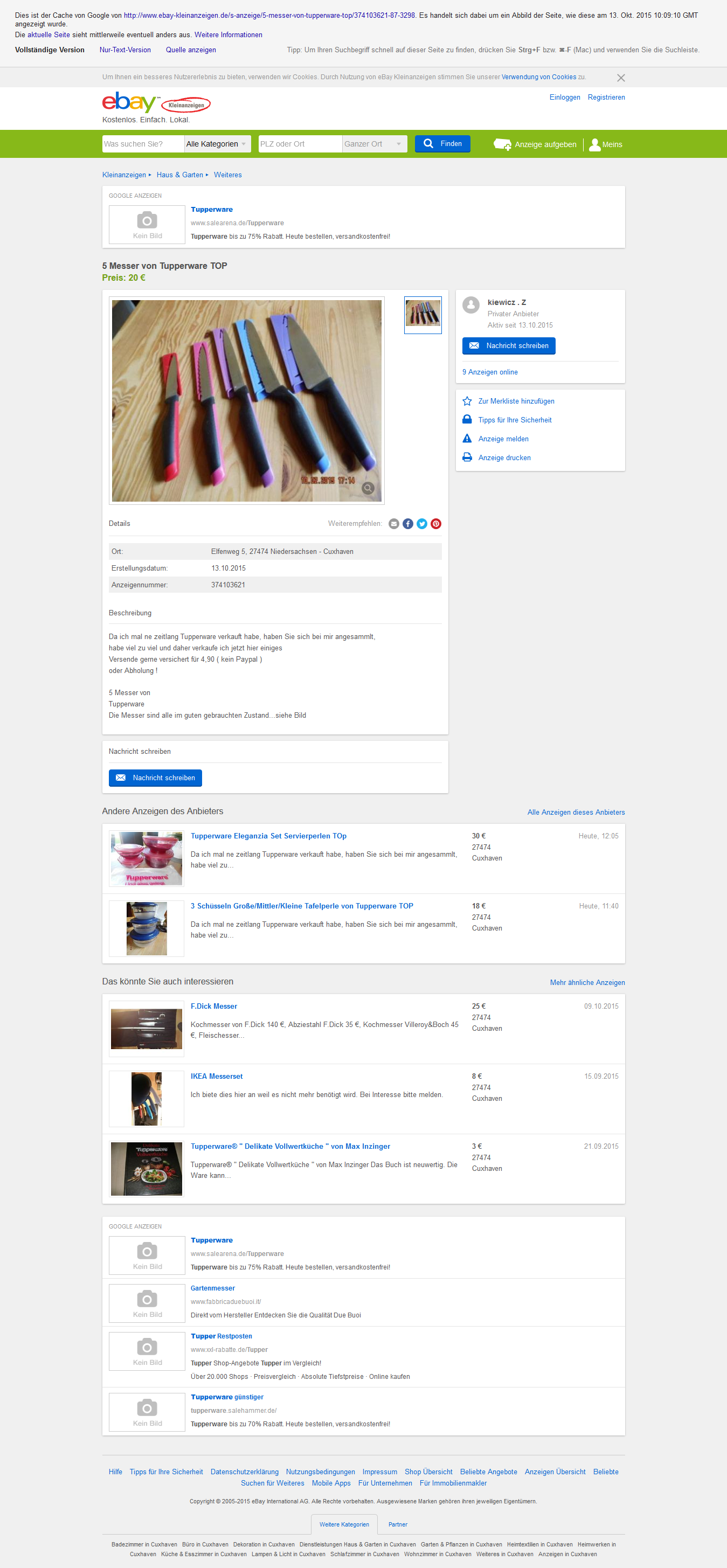727x1568 pixels.
Task: Open '9 Anzeigen online' link
Action: 490,372
